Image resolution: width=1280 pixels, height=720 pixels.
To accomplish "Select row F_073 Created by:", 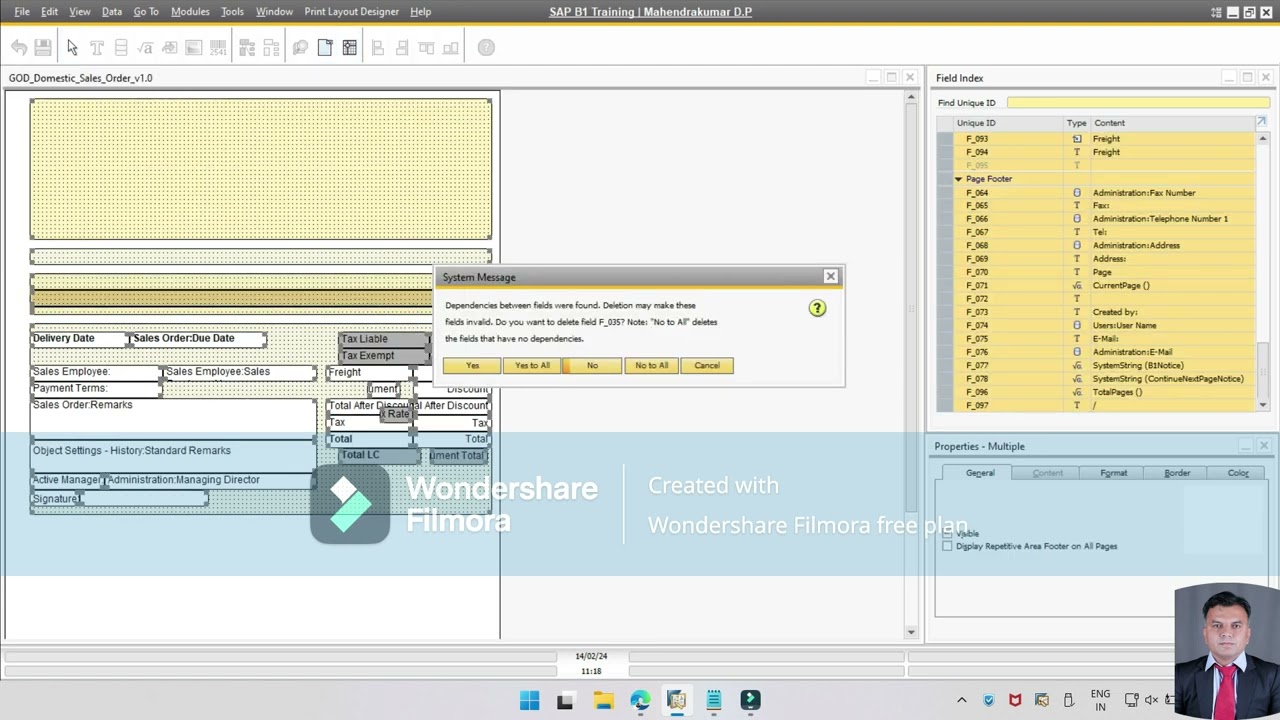I will coord(1098,312).
